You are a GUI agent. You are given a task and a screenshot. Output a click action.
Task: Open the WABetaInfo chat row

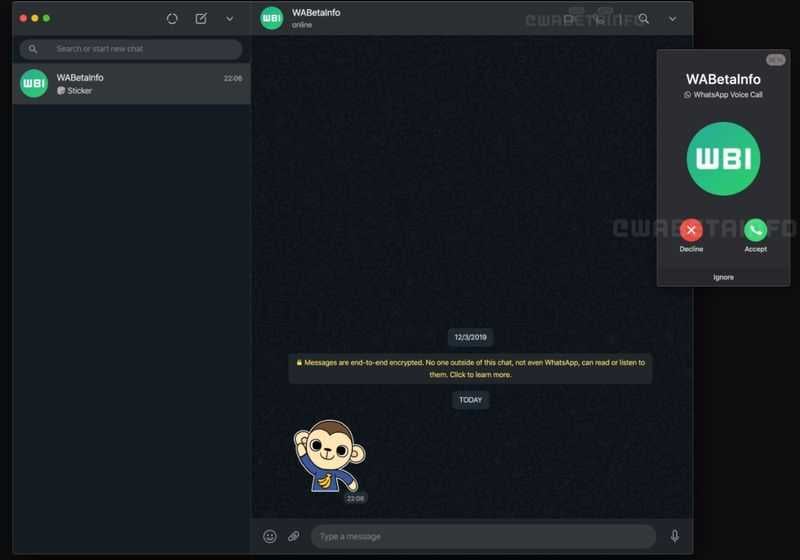(131, 84)
